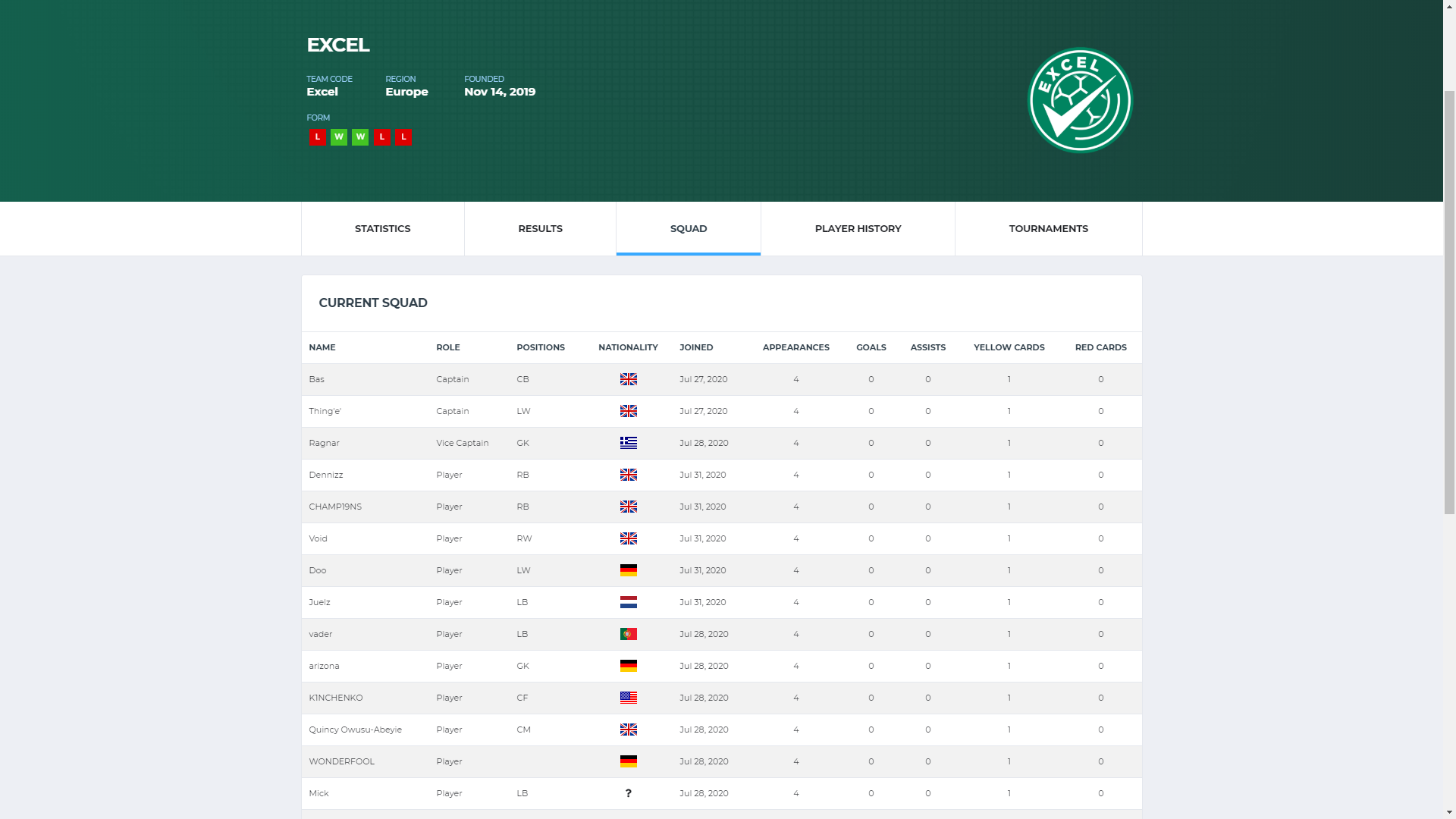Click Ragnar's Greek flag icon
This screenshot has height=819, width=1456.
coord(628,443)
